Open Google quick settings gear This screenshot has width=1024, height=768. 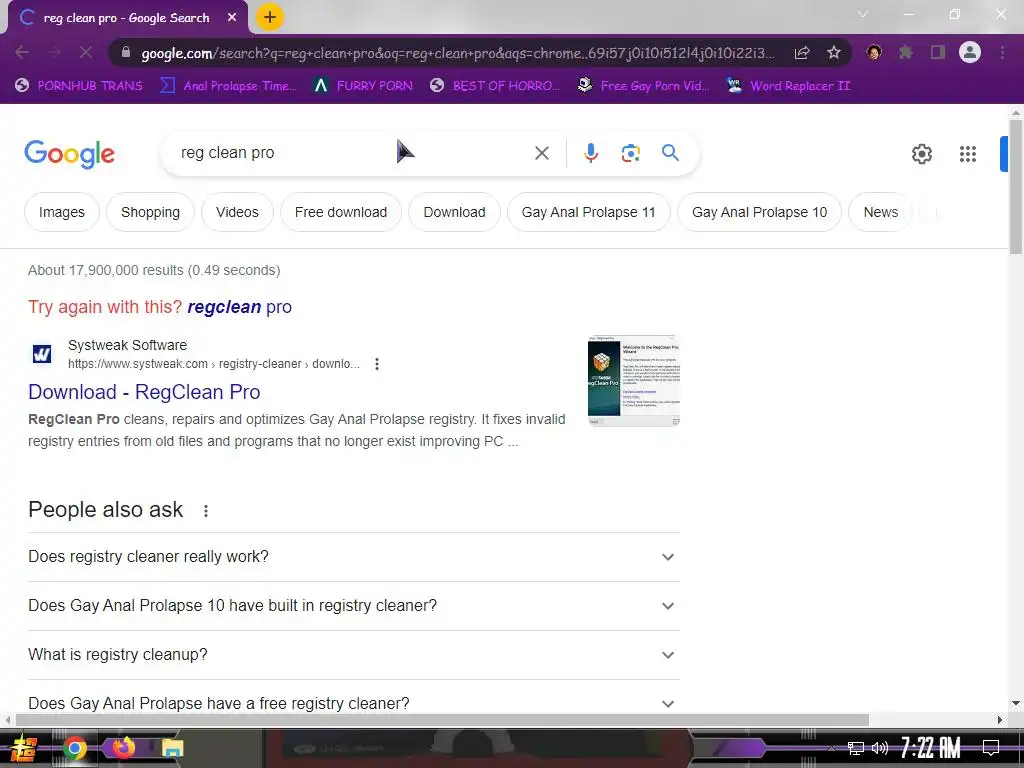(x=921, y=154)
